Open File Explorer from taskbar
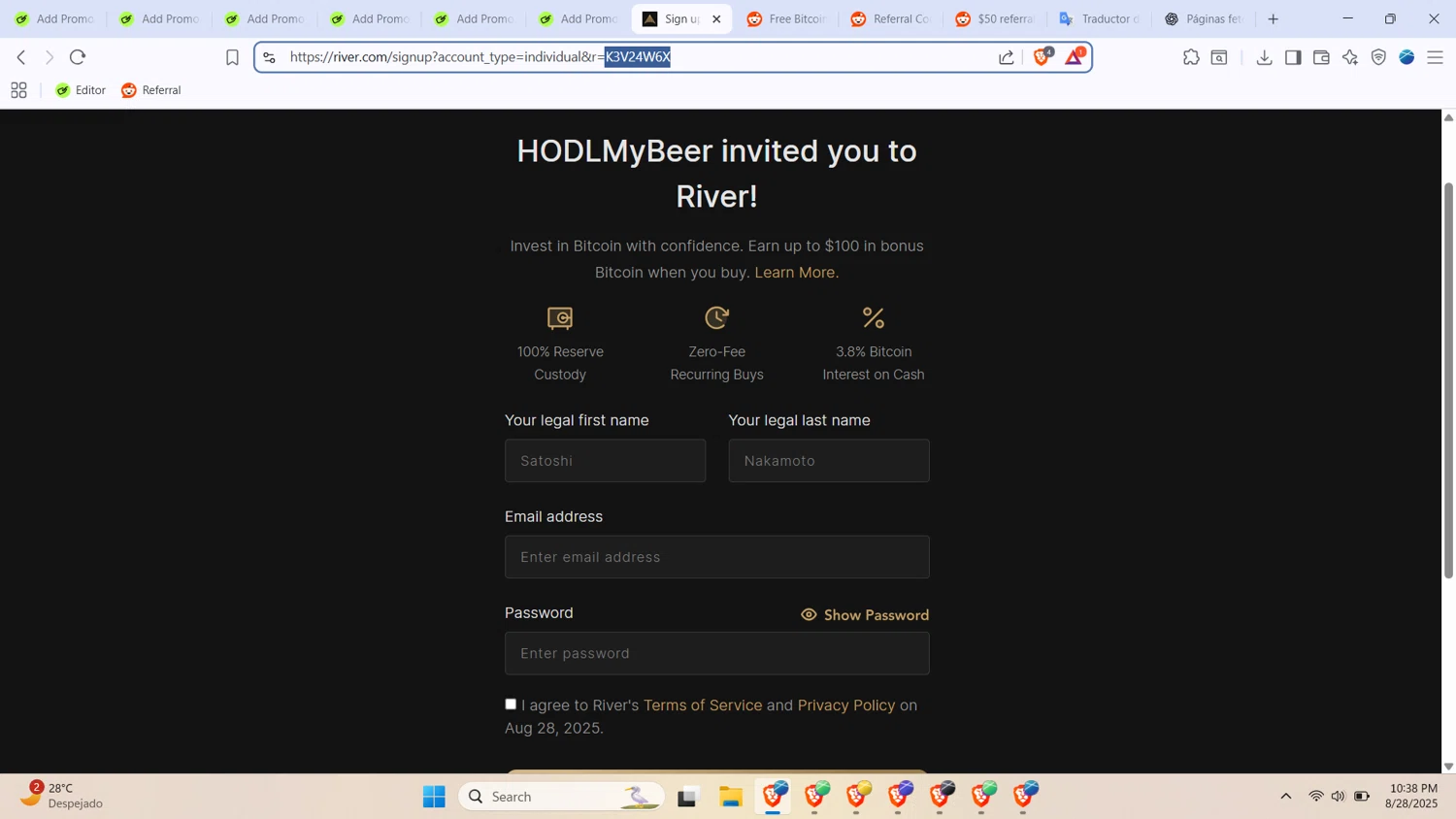Viewport: 1456px width, 819px height. click(x=731, y=797)
